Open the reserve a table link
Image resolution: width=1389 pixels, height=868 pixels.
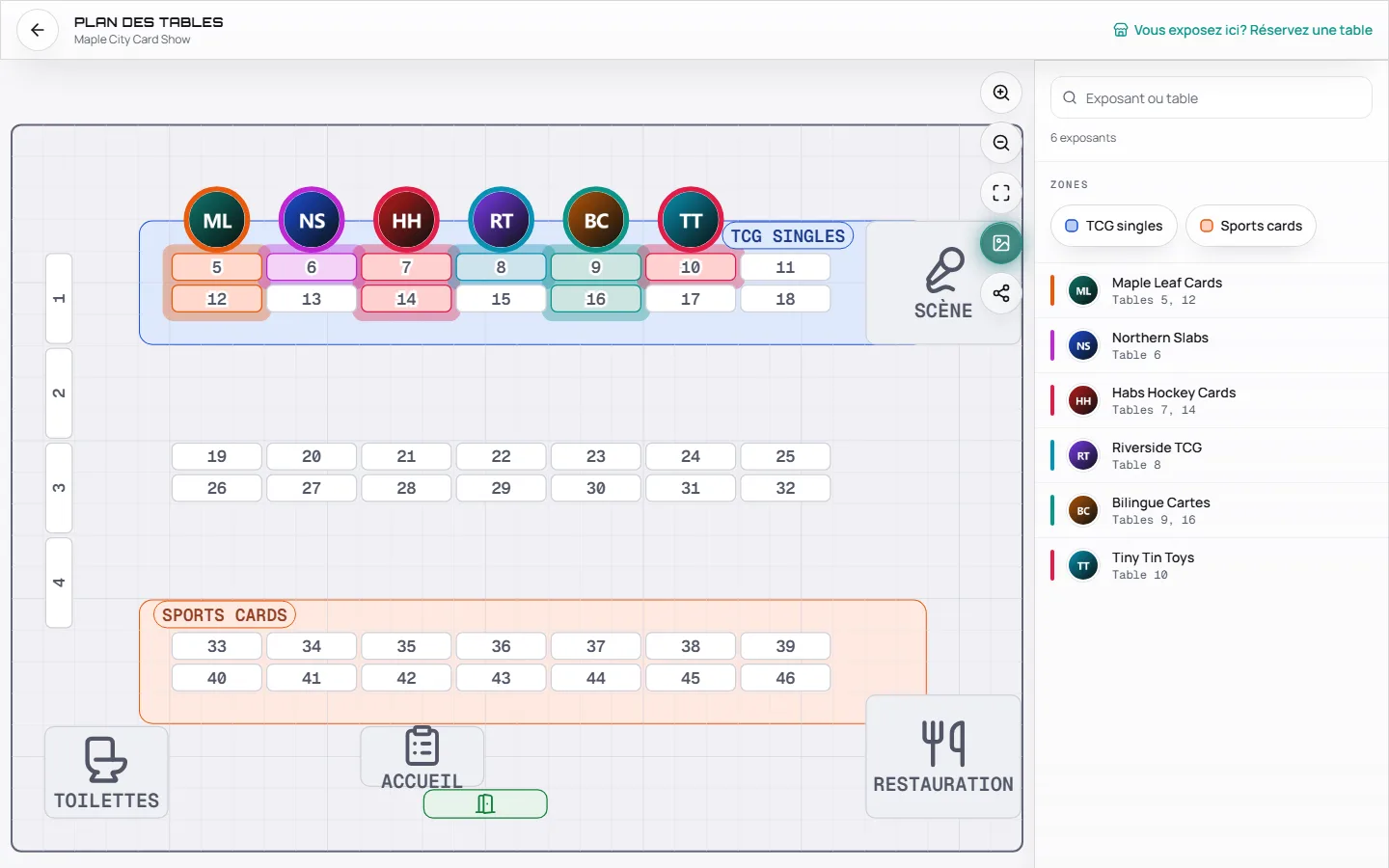click(x=1243, y=30)
